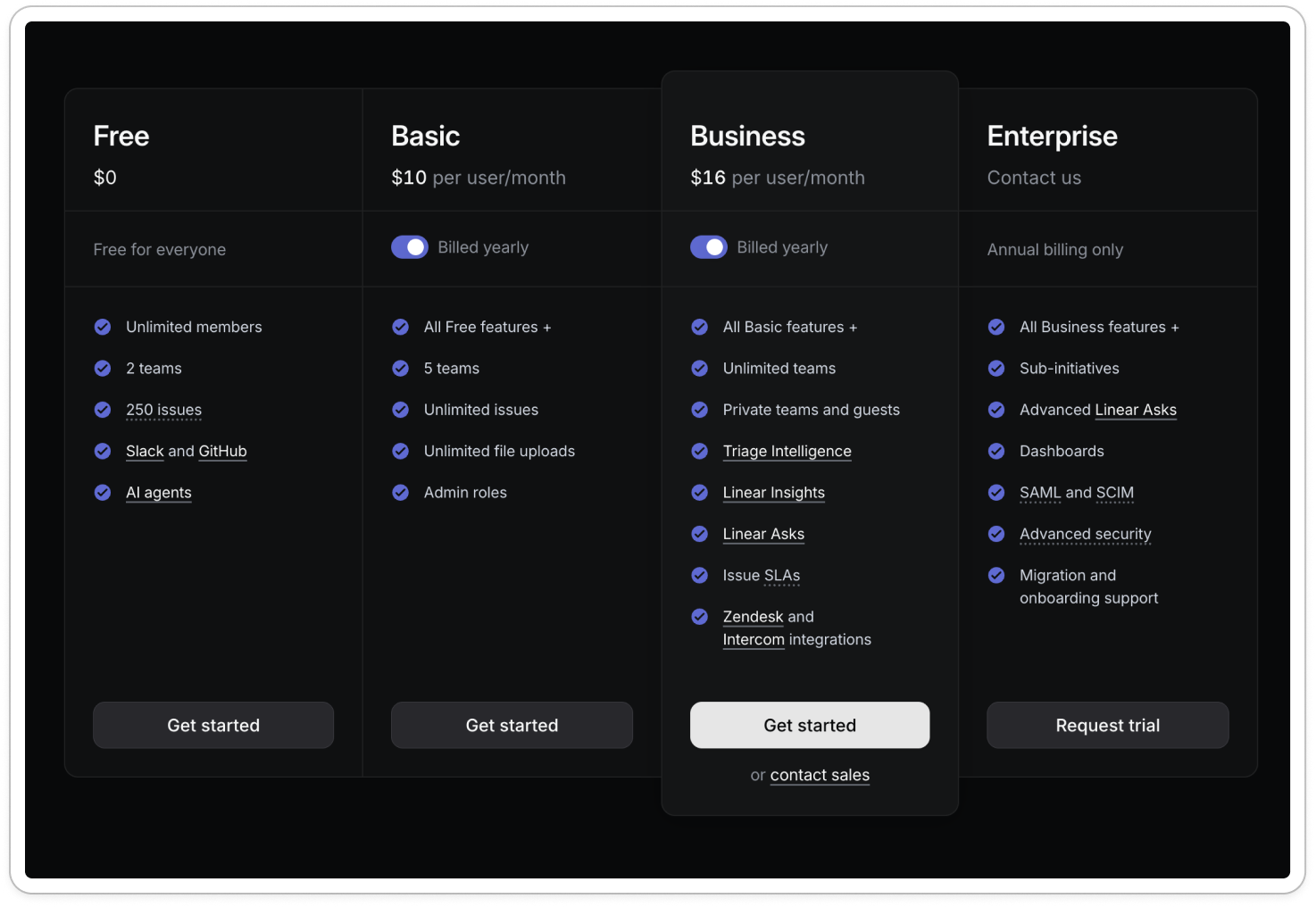
Task: Click checkmark icon next to AI agents
Action: tap(103, 493)
